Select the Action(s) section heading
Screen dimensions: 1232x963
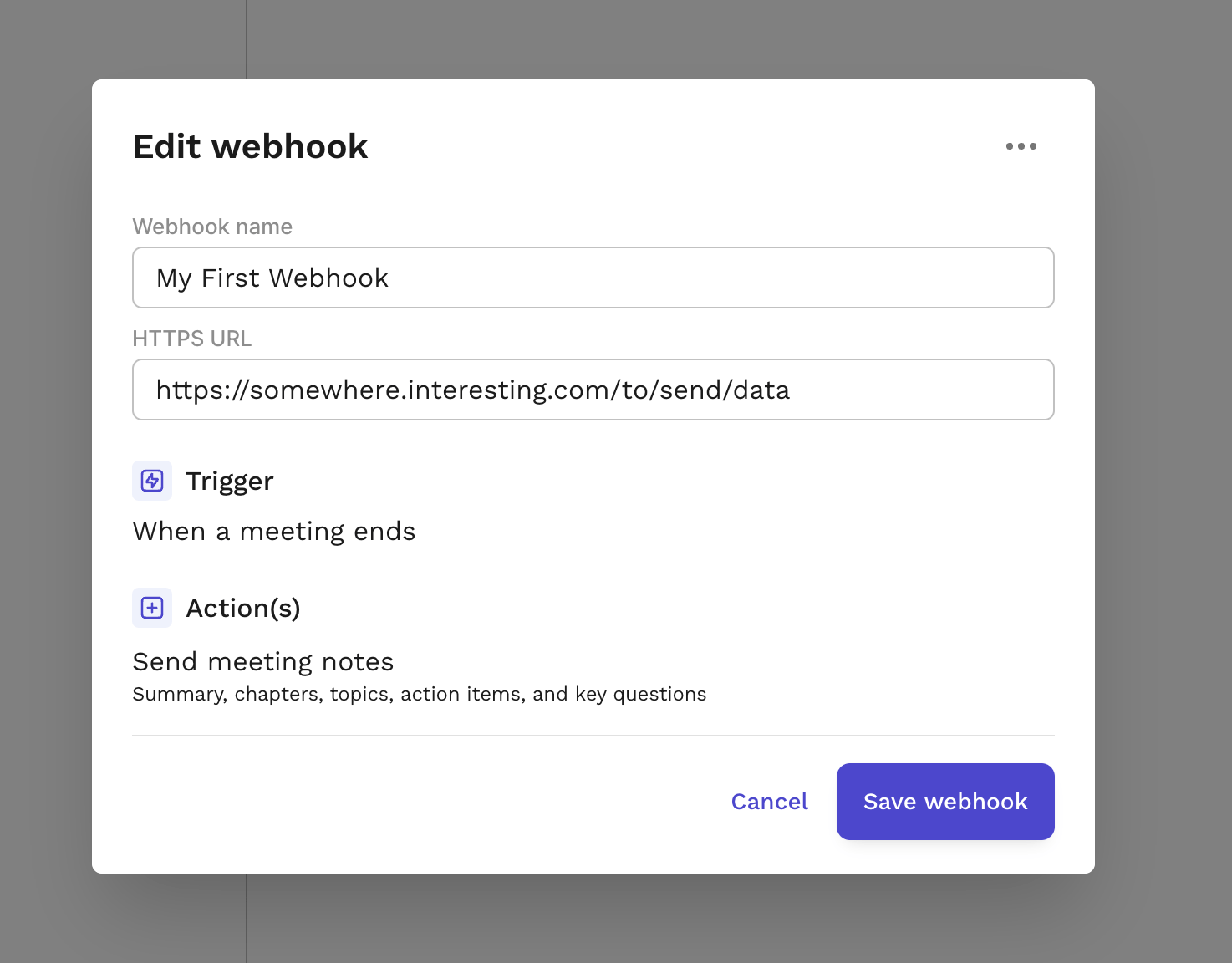click(243, 608)
